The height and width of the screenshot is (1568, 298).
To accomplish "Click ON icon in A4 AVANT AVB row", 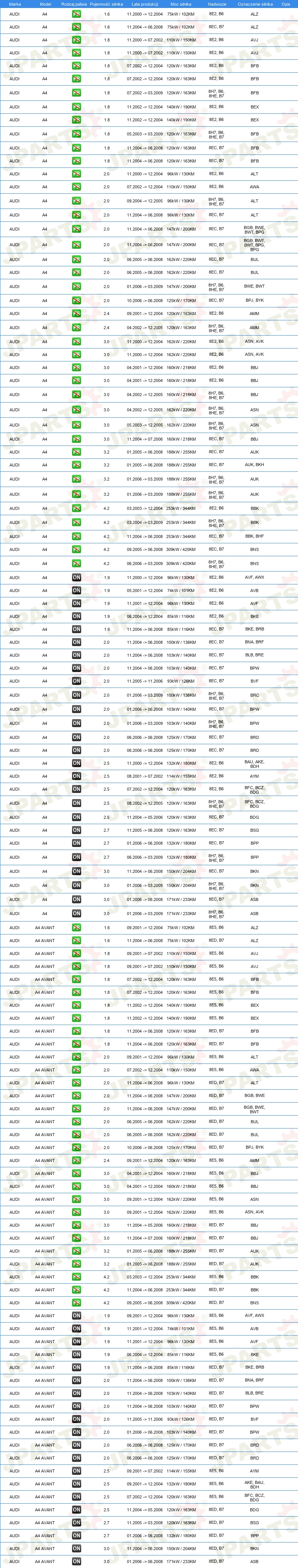I will tap(76, 1329).
